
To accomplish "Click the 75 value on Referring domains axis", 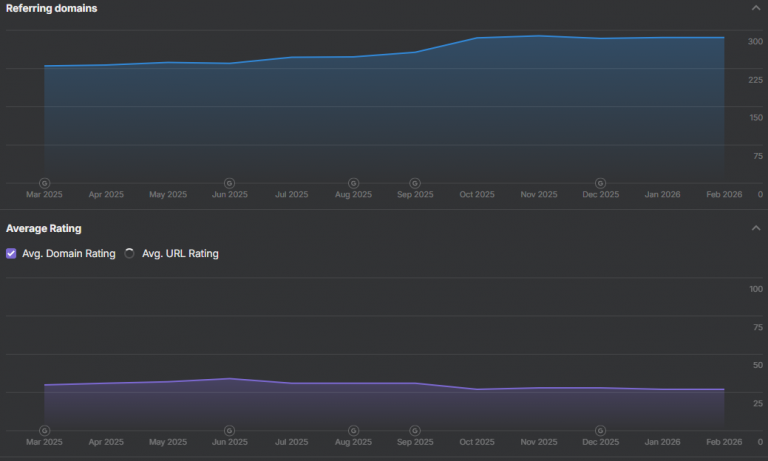I will tap(758, 156).
